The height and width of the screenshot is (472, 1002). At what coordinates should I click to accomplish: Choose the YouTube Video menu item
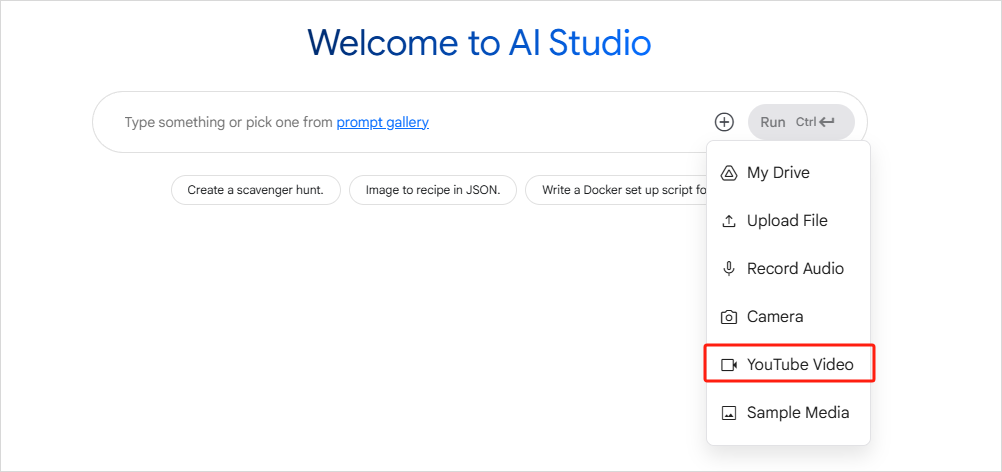tap(800, 365)
